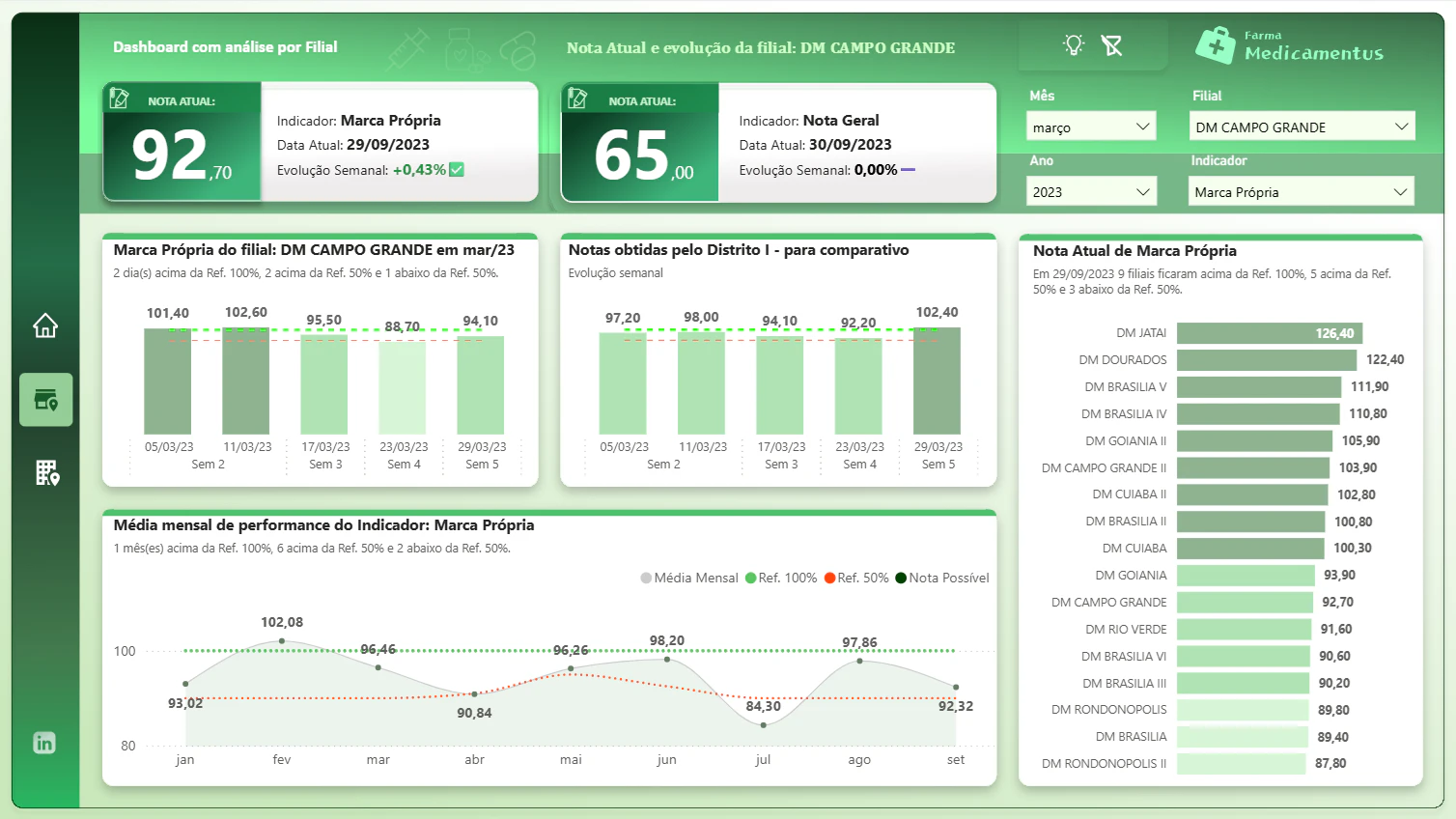Click the 29/03/23 bar valued 102,40 in Distrito chart

pos(937,381)
